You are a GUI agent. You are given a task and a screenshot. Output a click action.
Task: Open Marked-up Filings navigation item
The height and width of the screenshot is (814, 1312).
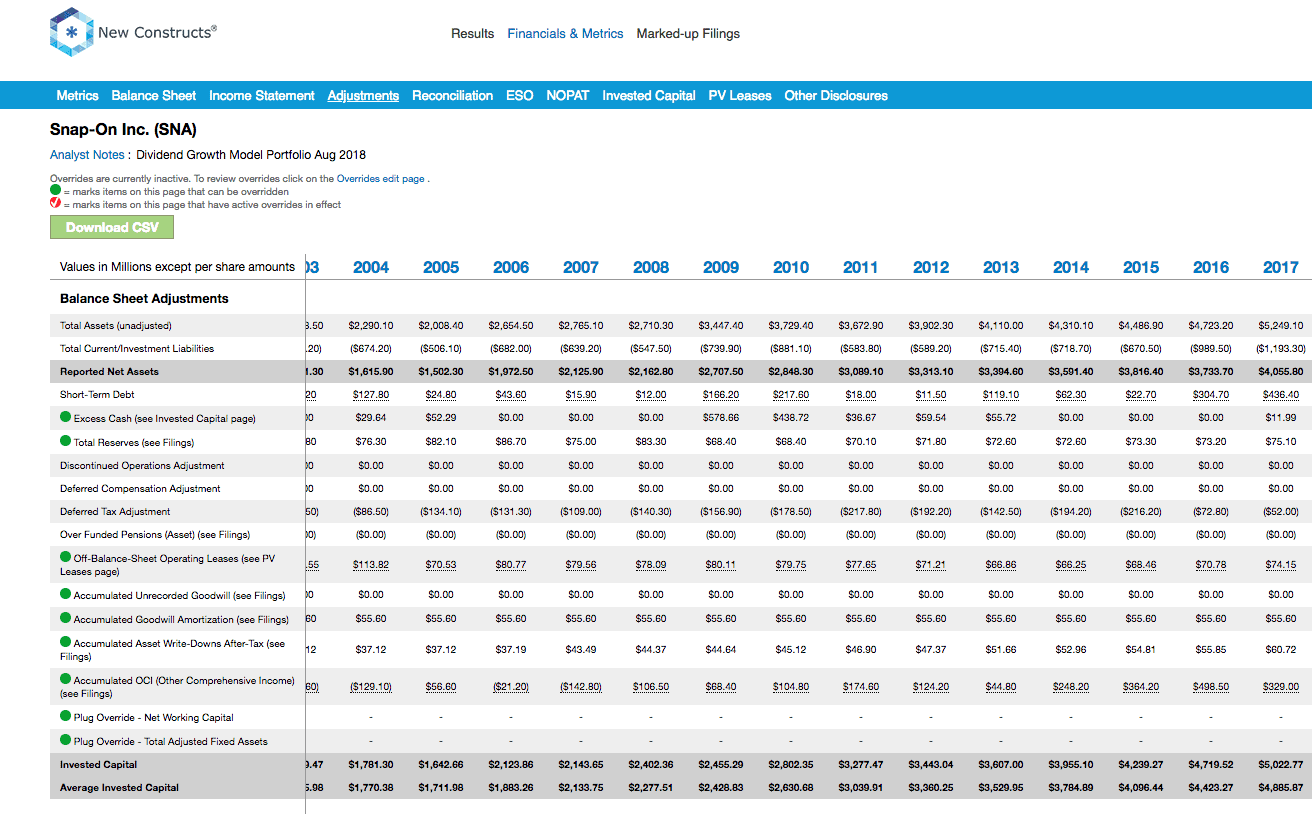click(x=688, y=34)
